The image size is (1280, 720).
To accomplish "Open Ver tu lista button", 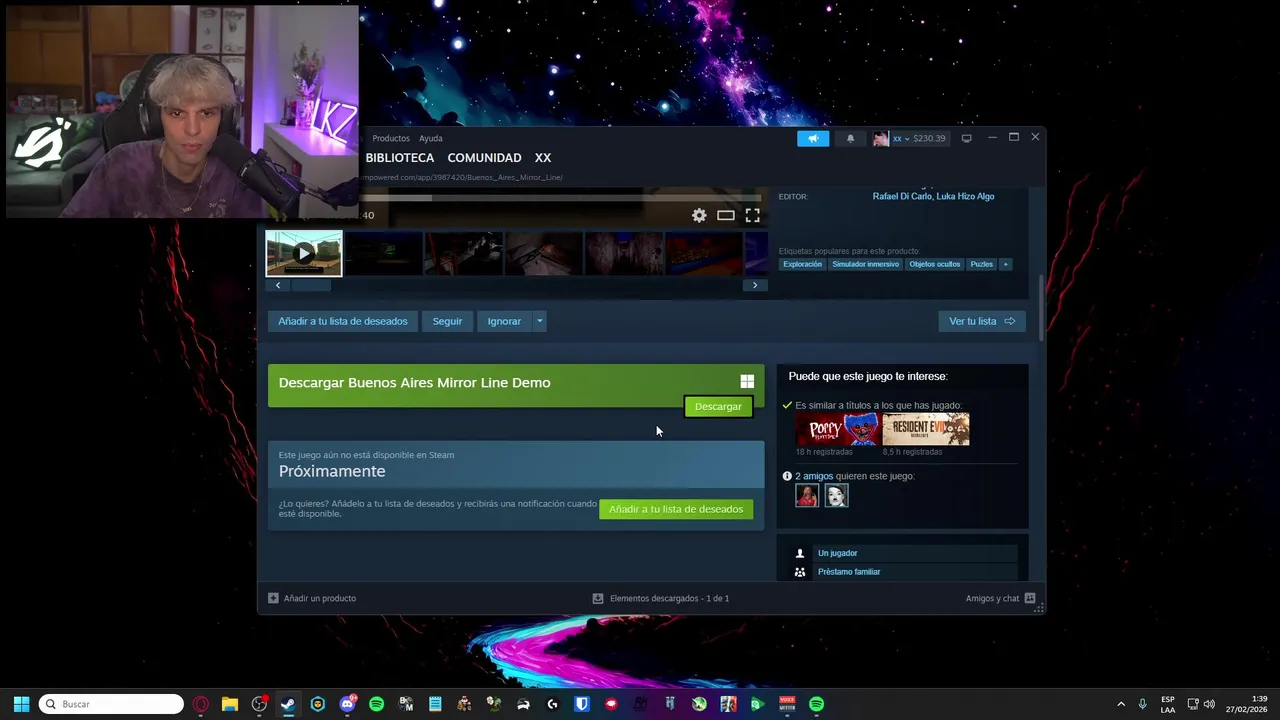I will pyautogui.click(x=982, y=321).
